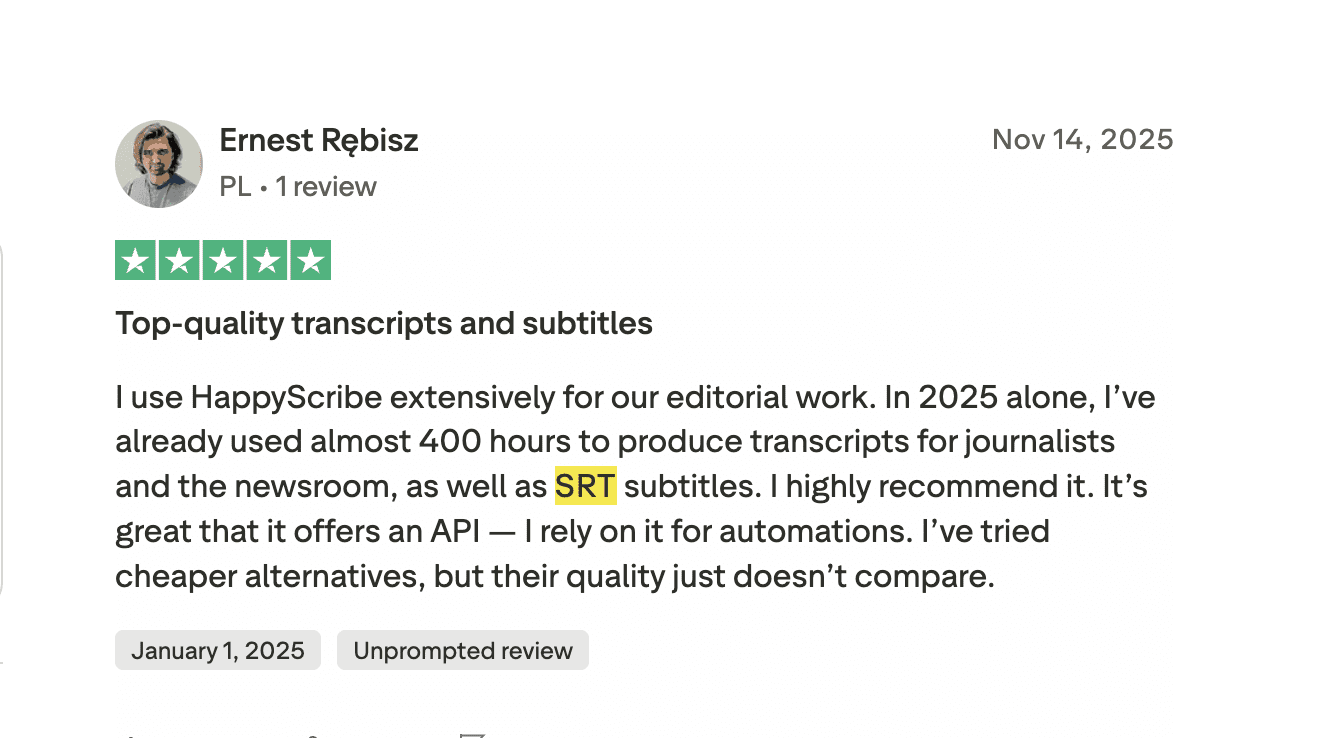Click the Nov 14, 2025 review date
The width and height of the screenshot is (1338, 738).
pos(1082,140)
